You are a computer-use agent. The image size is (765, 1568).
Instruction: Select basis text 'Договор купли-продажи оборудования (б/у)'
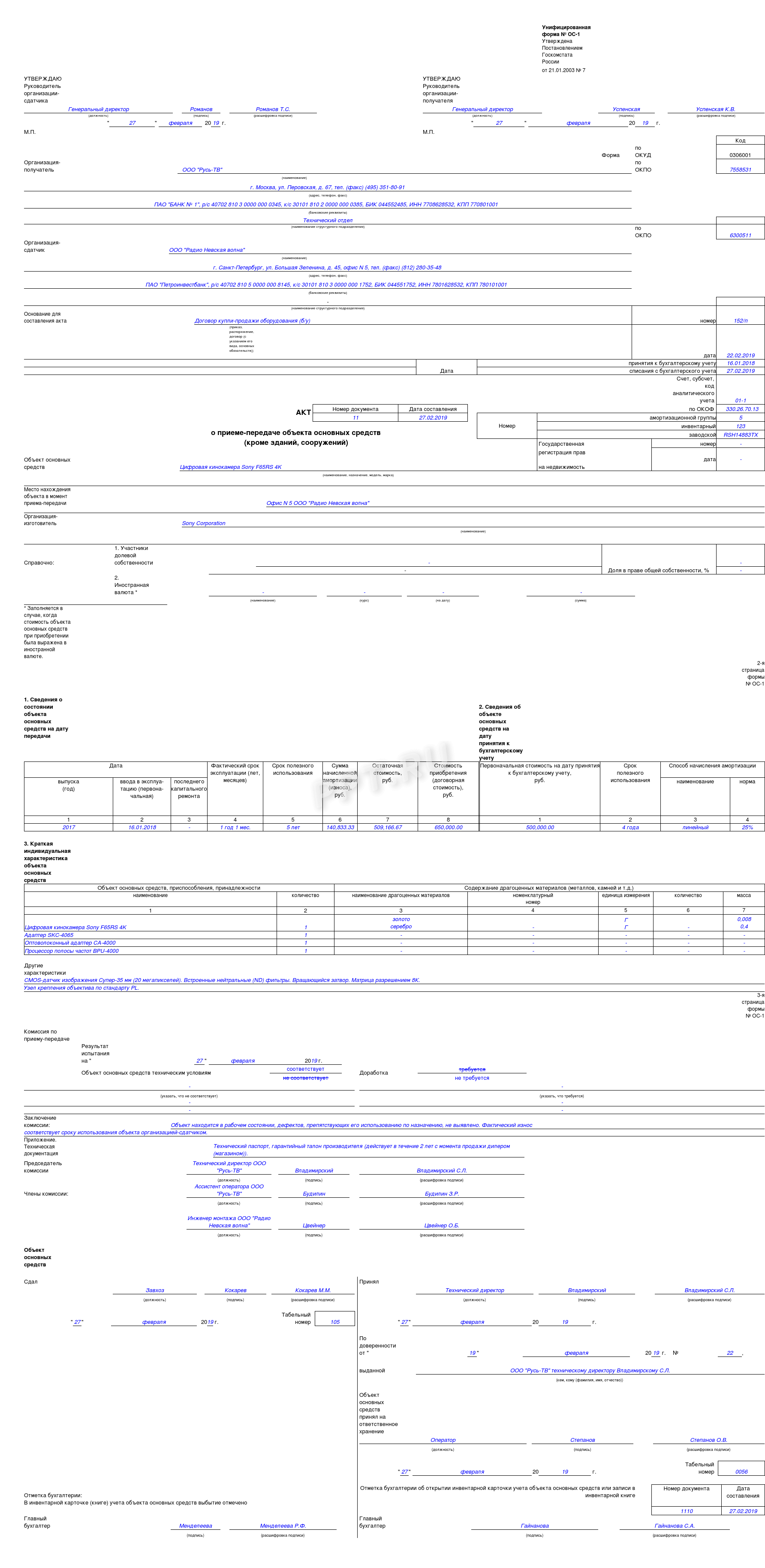[252, 321]
